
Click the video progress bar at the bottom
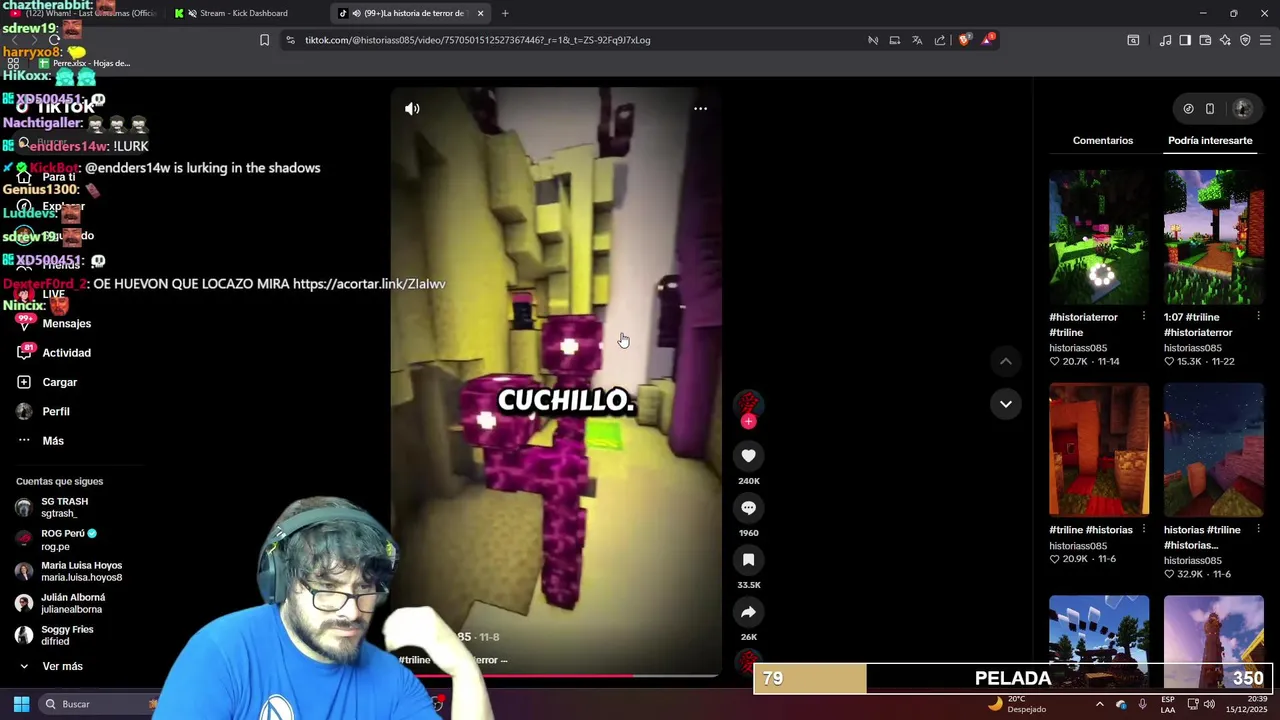(x=556, y=675)
